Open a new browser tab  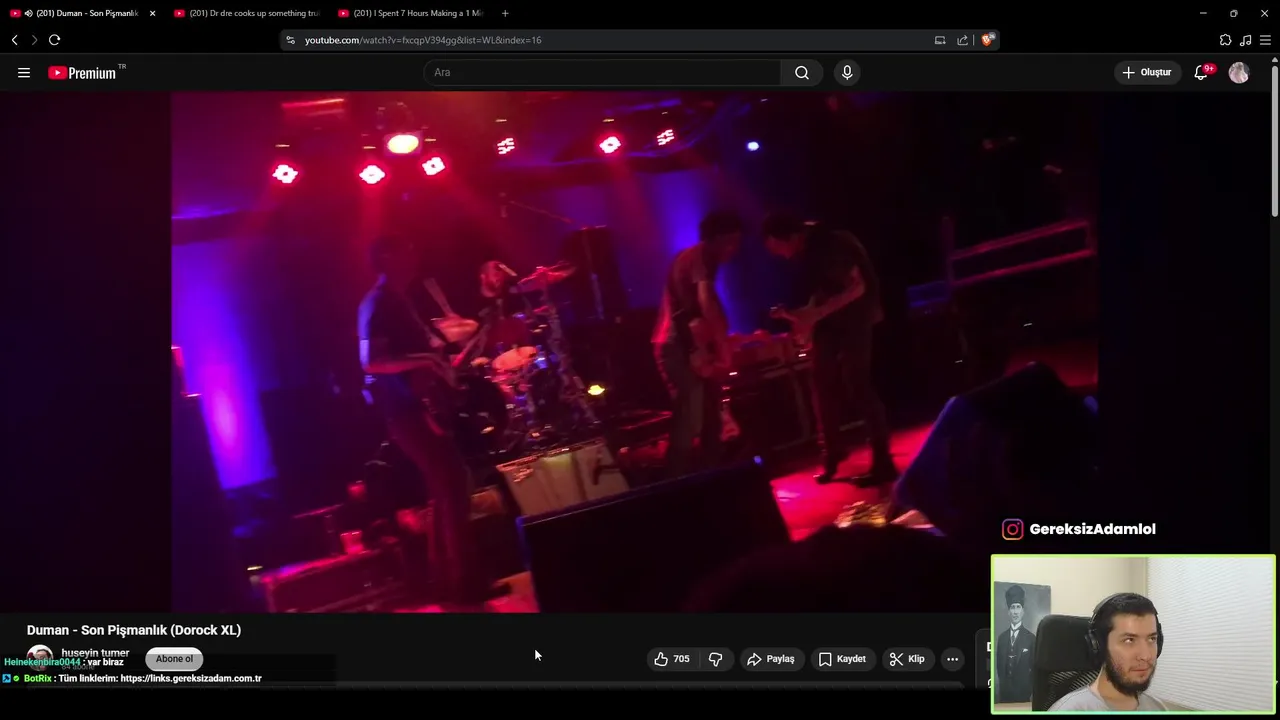click(x=505, y=13)
